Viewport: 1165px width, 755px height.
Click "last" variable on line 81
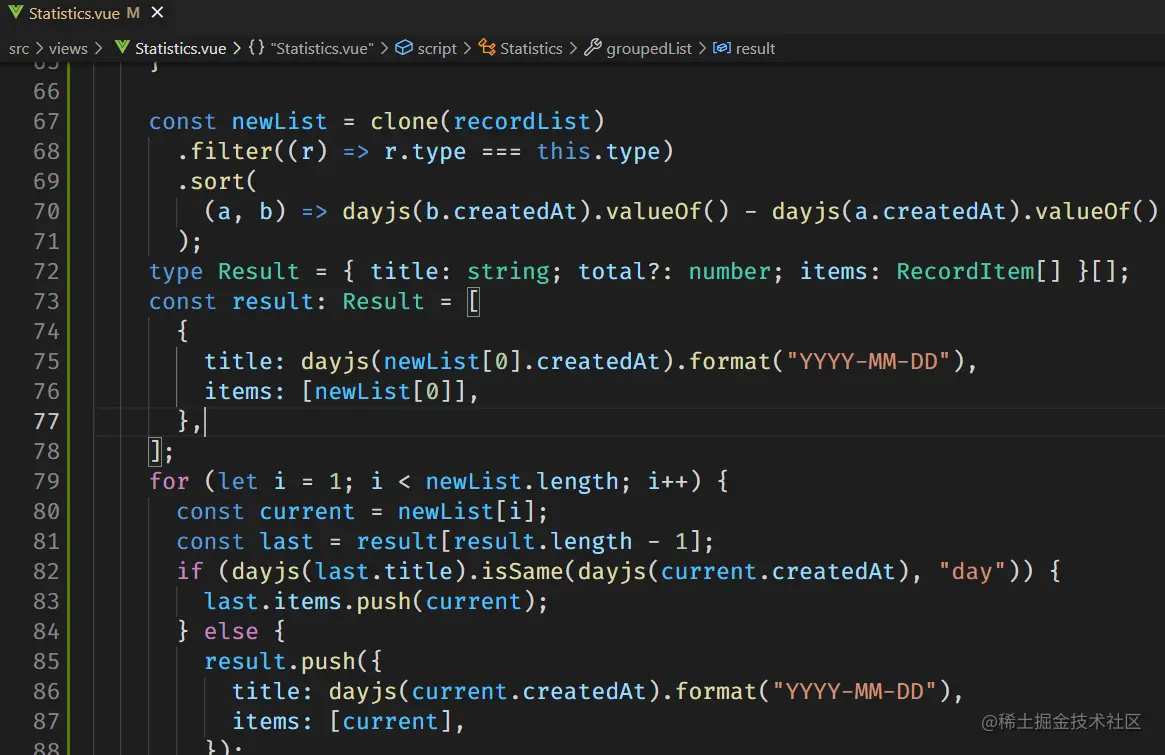[286, 541]
